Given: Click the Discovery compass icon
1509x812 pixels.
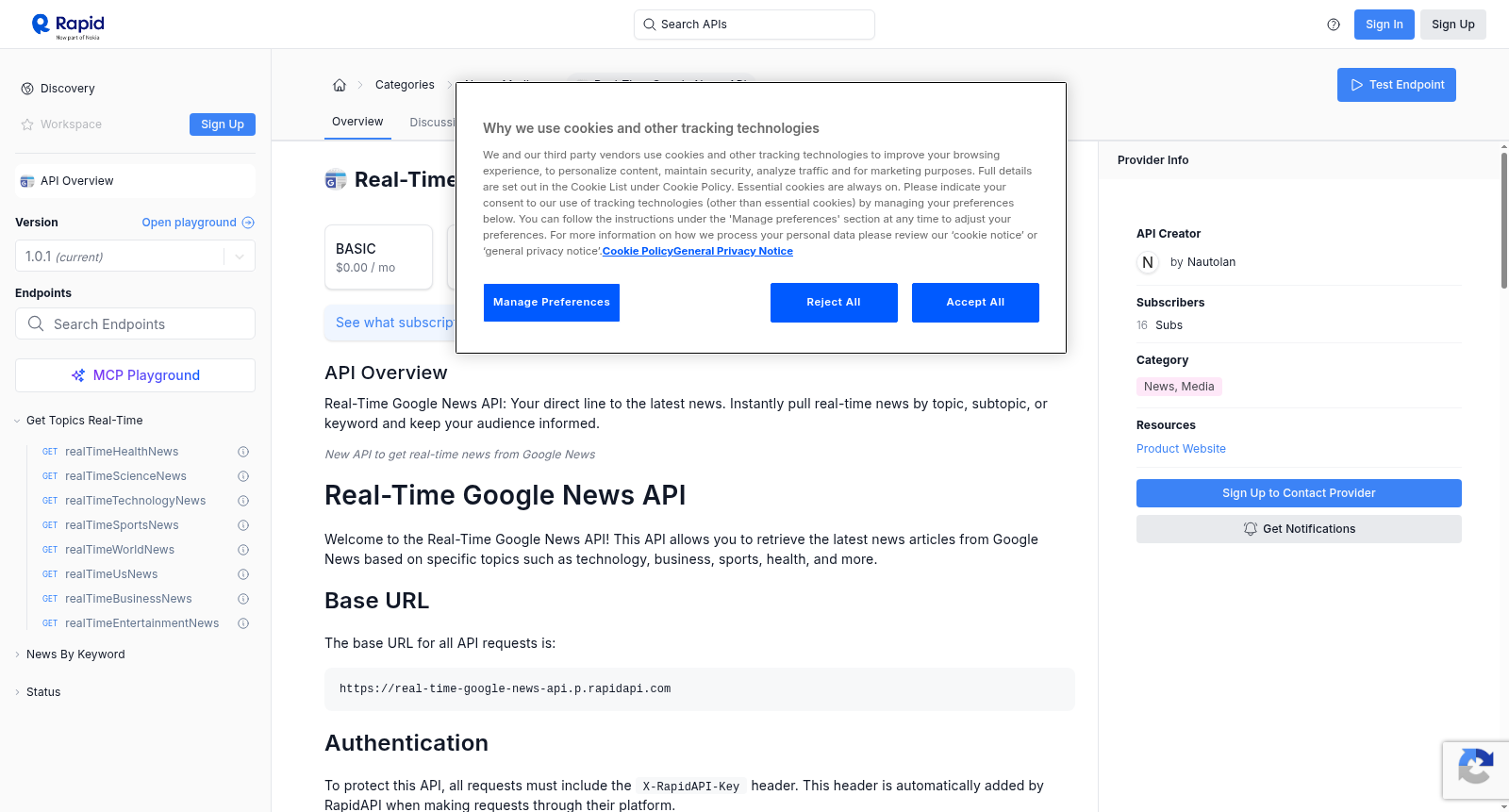Looking at the screenshot, I should (27, 89).
